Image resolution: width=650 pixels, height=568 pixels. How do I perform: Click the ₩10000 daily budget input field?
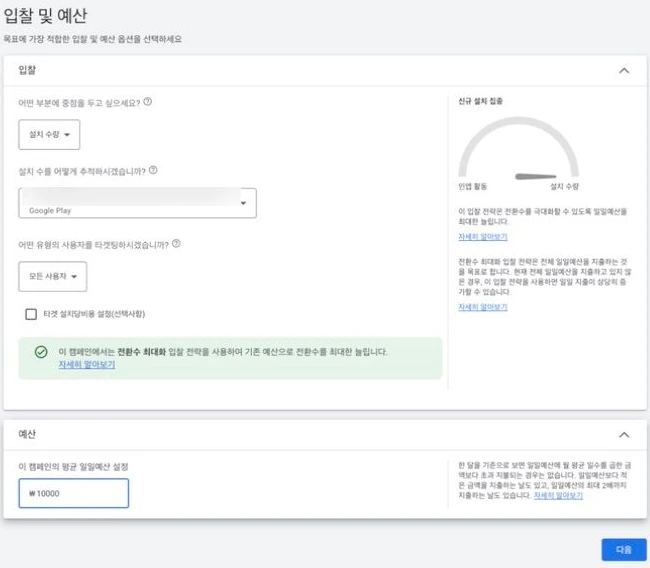click(x=74, y=493)
